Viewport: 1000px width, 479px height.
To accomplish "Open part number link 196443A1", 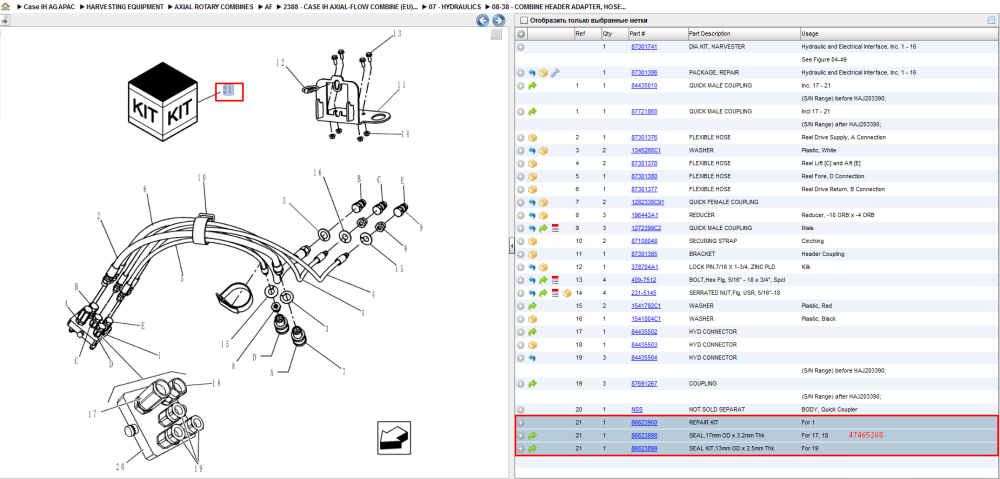I will point(645,215).
